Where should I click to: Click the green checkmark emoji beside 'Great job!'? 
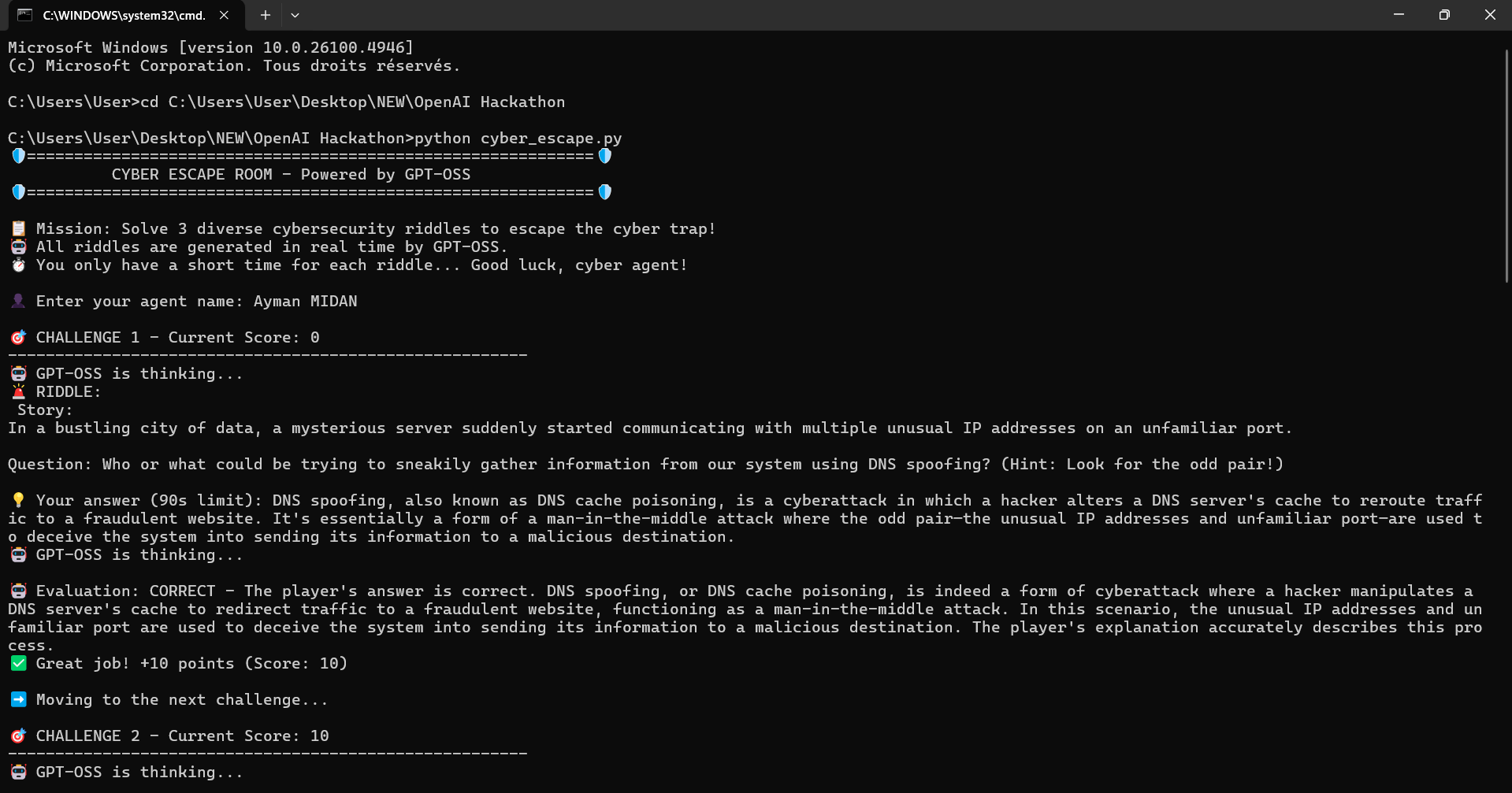coord(18,664)
